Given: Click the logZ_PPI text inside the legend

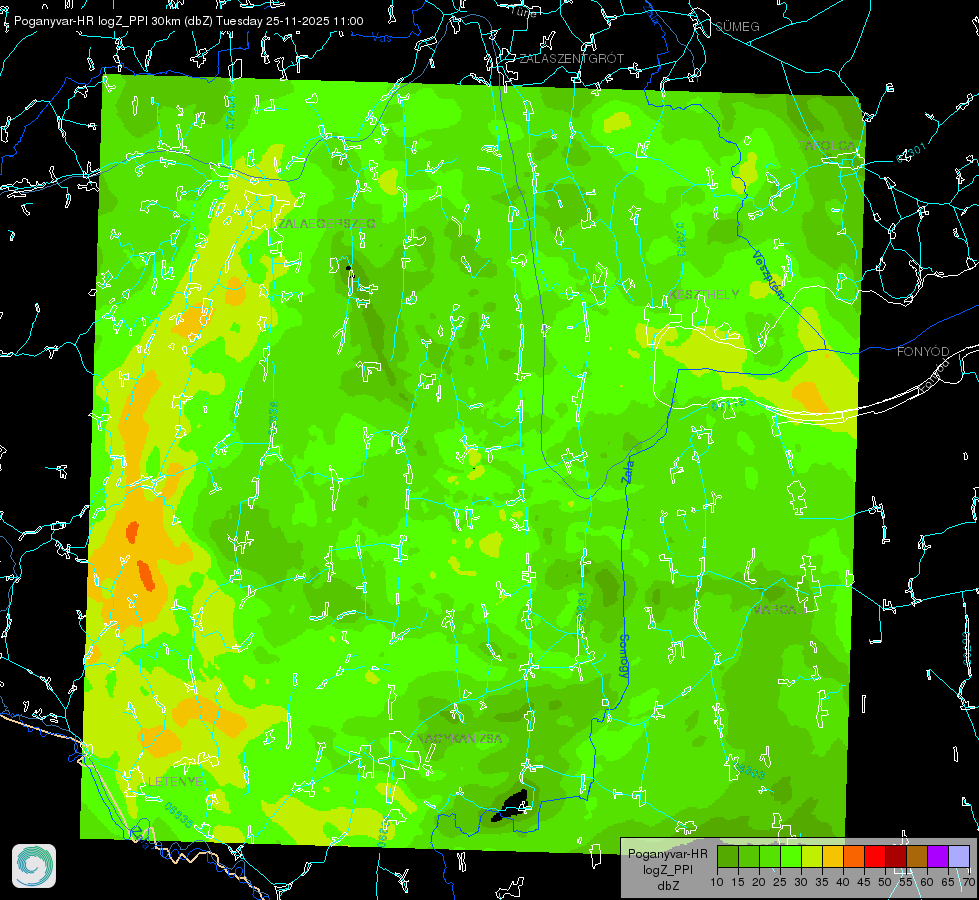Looking at the screenshot, I should point(667,869).
